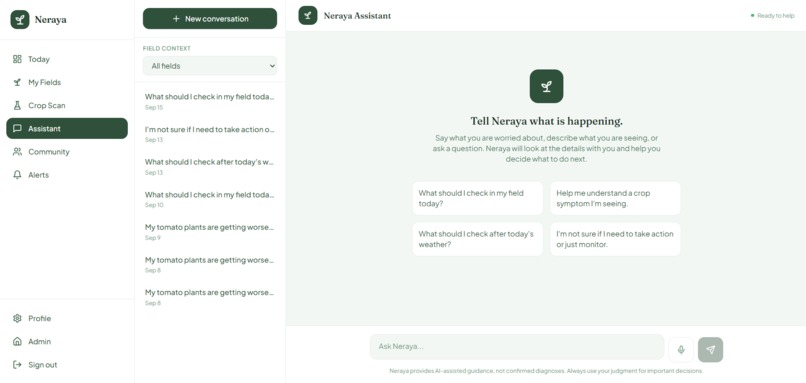Choose suggestion 'I'm not sure if I need to take action'
This screenshot has width=806, height=383.
(615, 239)
